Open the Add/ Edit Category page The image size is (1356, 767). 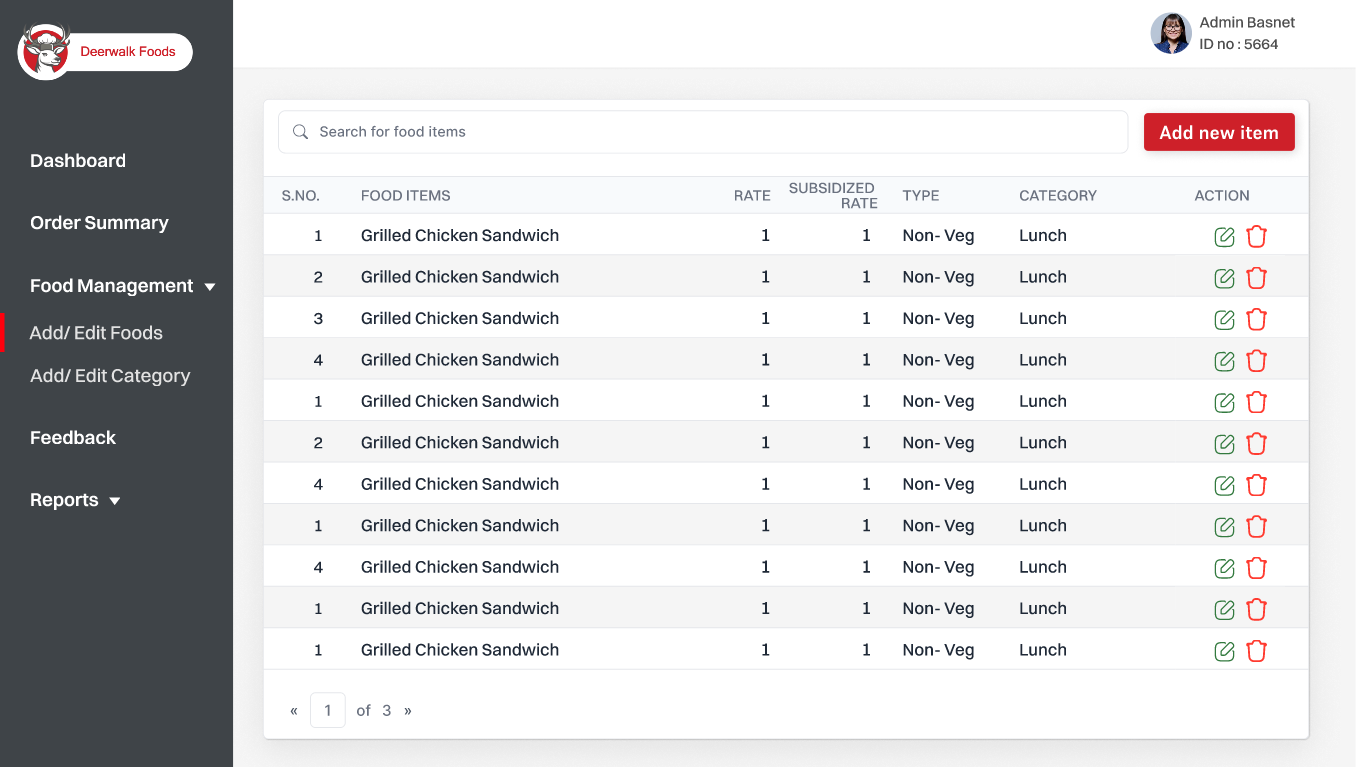pyautogui.click(x=110, y=376)
